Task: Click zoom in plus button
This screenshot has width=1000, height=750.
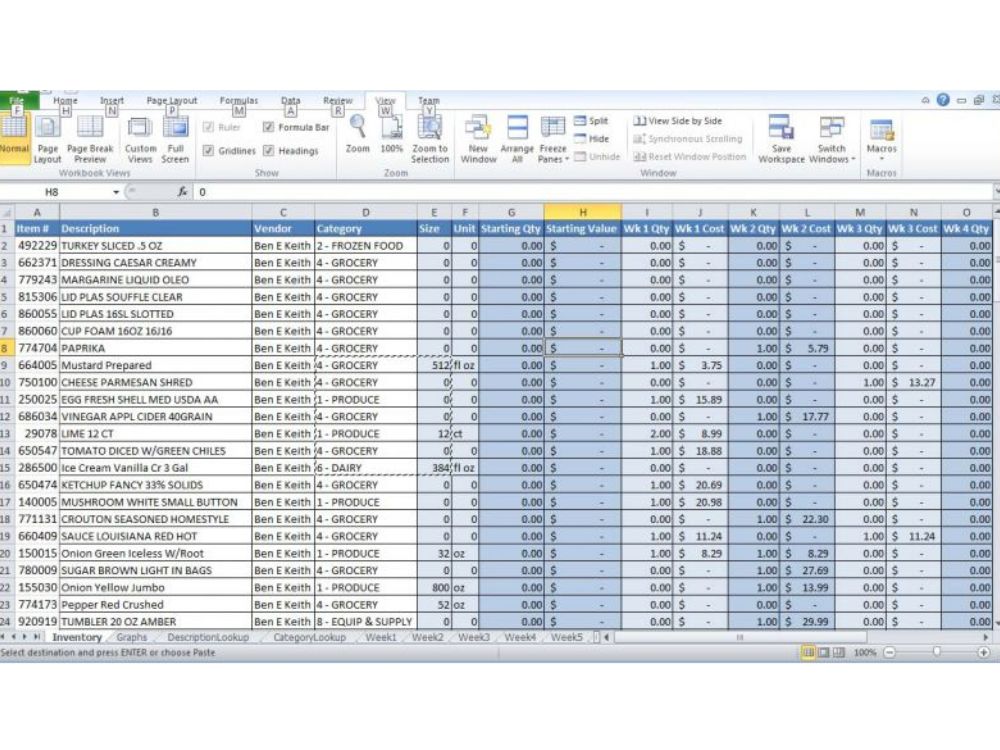Action: [x=983, y=652]
